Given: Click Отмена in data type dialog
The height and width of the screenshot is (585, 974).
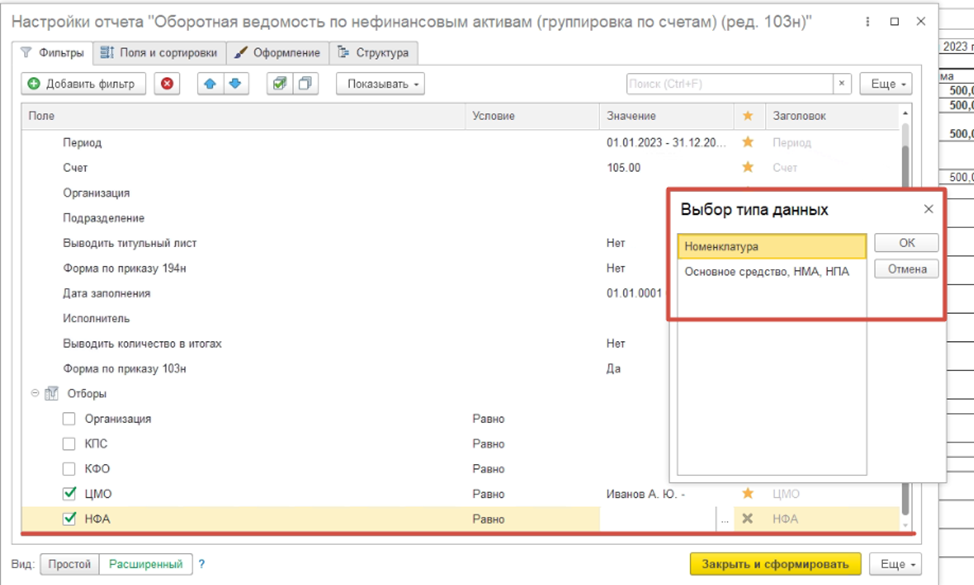Looking at the screenshot, I should coord(906,269).
